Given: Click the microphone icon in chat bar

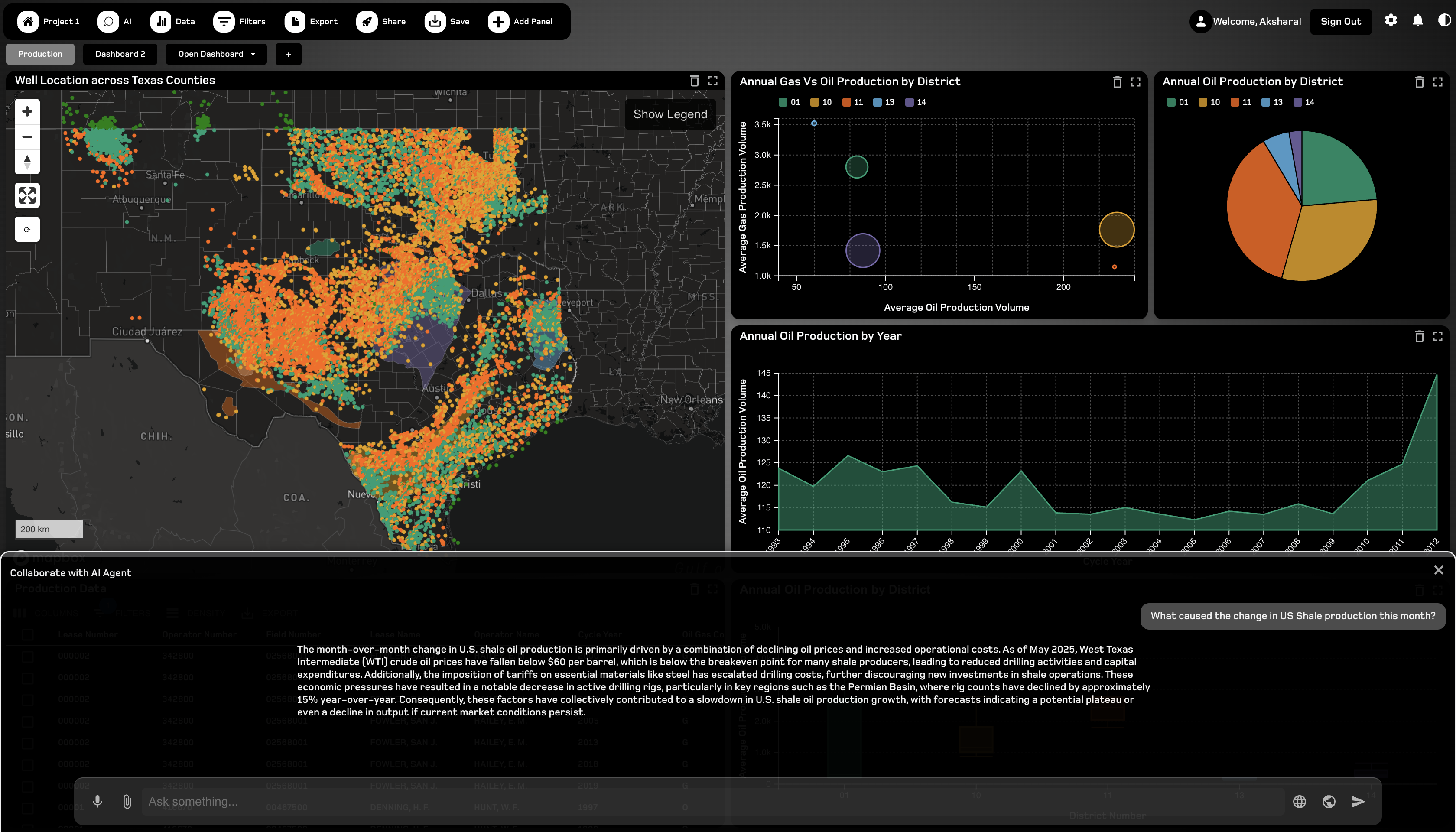Looking at the screenshot, I should pos(97,801).
